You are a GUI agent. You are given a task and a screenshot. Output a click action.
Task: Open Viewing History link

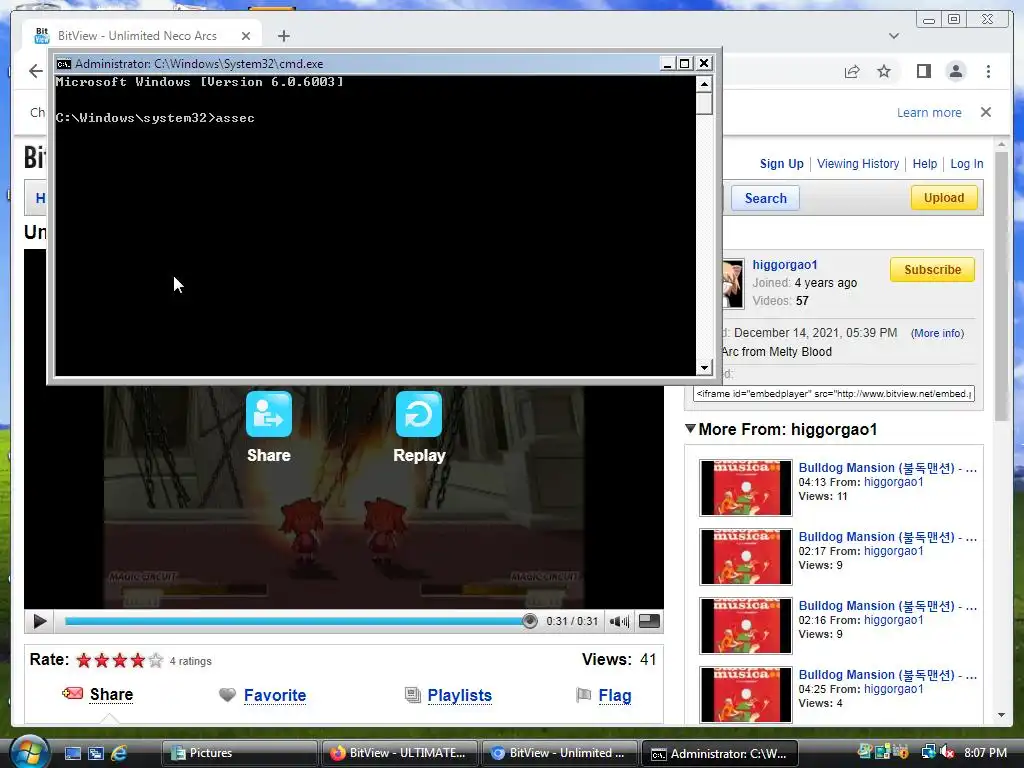(x=857, y=164)
